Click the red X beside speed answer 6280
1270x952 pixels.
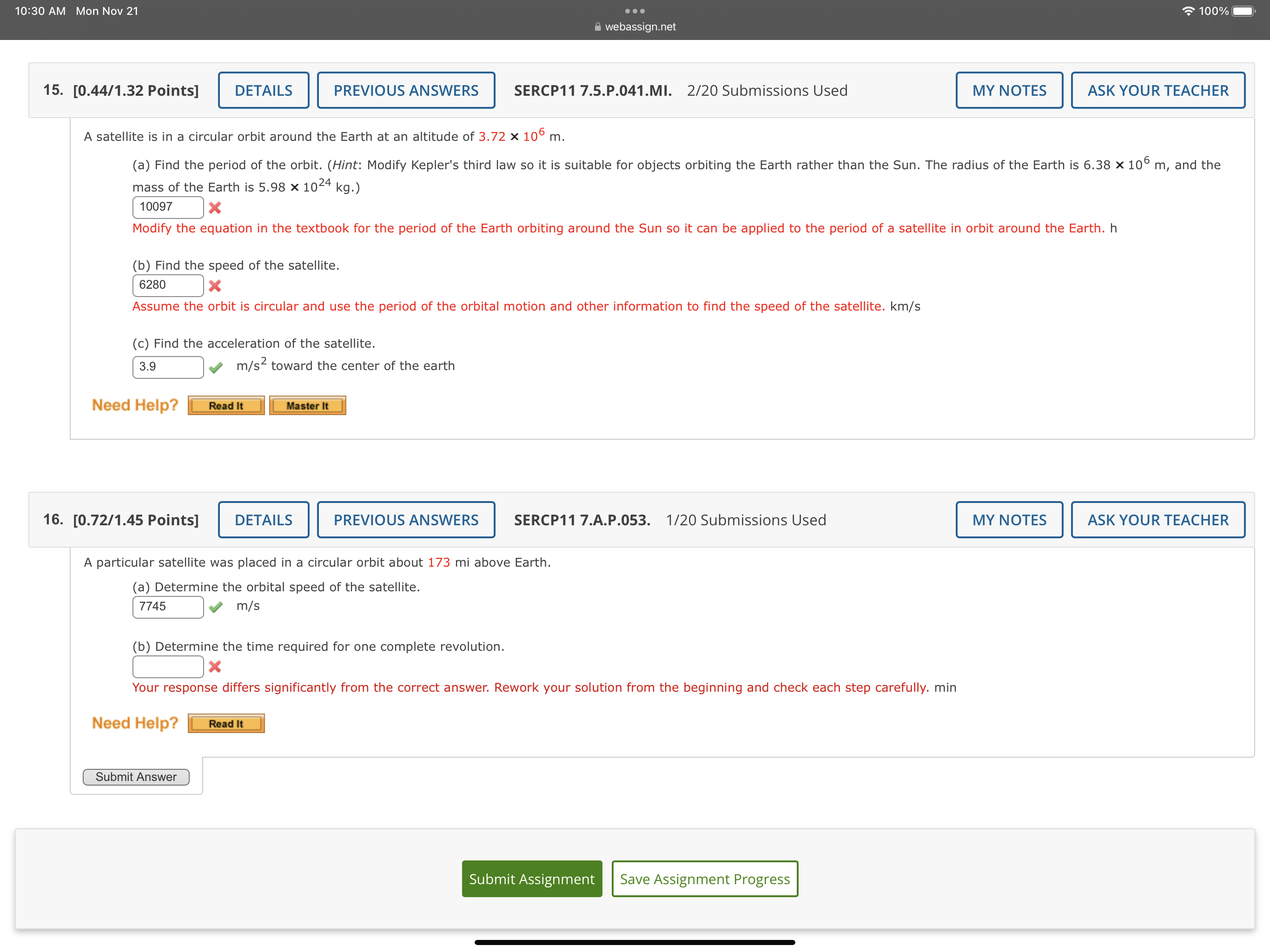click(x=215, y=286)
